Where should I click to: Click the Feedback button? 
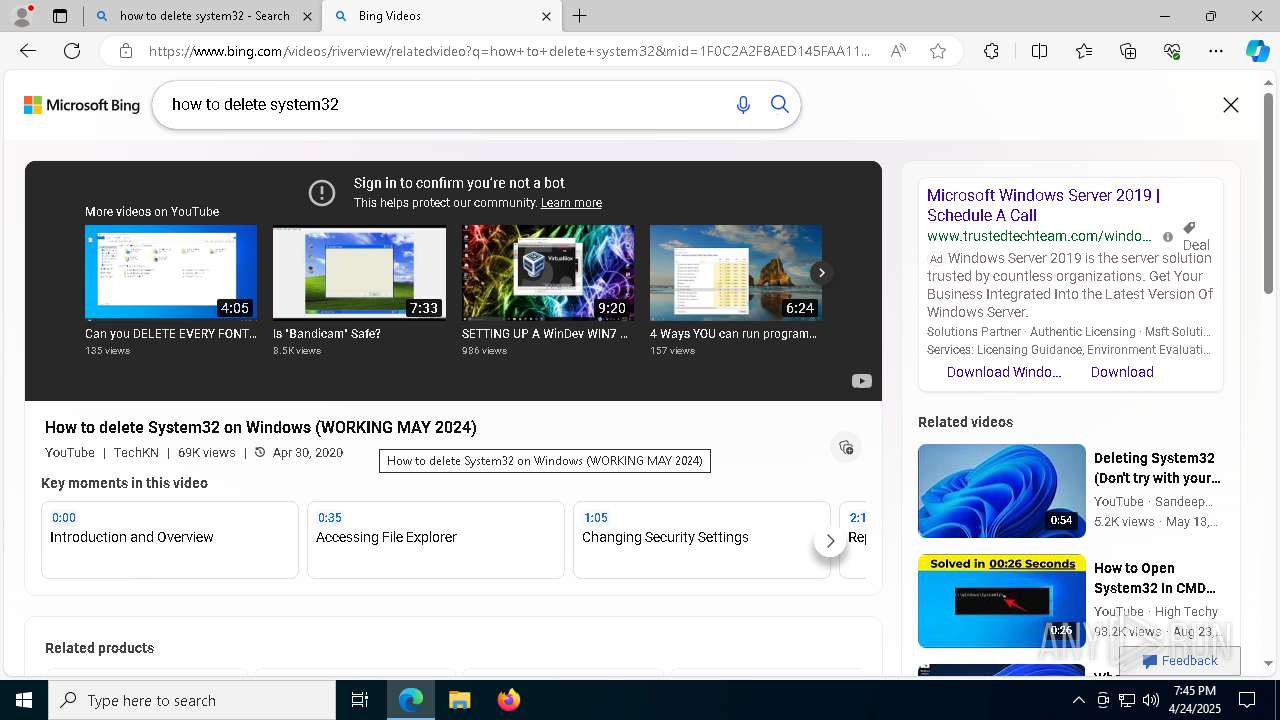(1180, 661)
